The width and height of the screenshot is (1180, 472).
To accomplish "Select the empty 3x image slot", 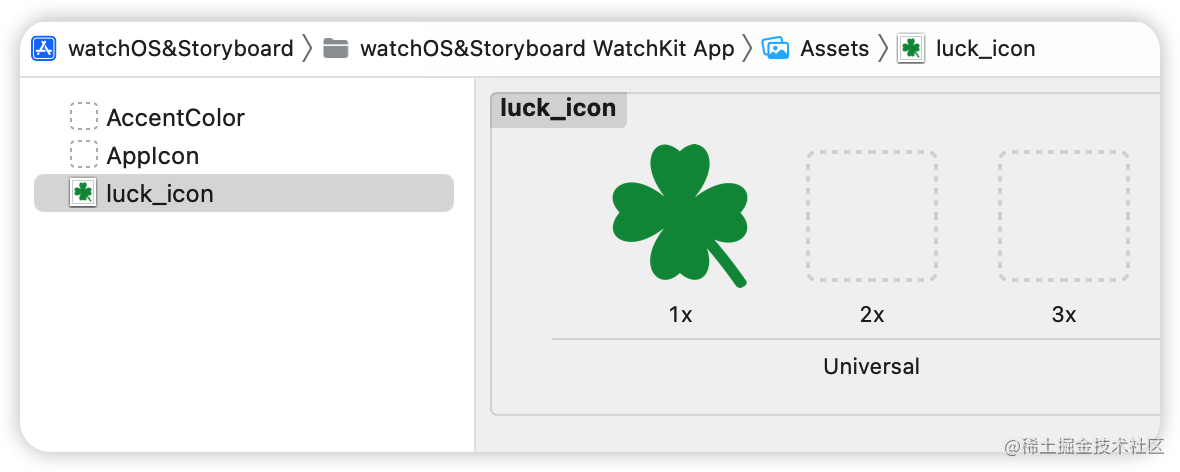I will [1063, 216].
